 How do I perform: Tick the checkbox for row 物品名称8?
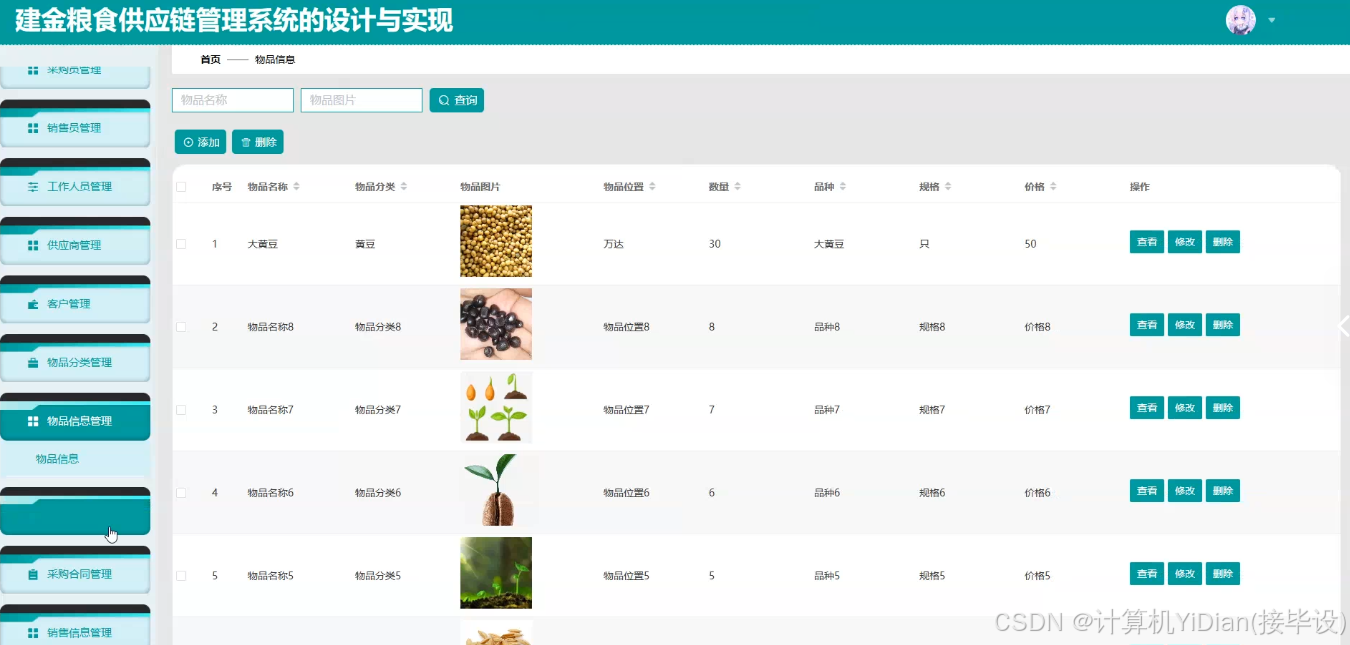[x=181, y=327]
